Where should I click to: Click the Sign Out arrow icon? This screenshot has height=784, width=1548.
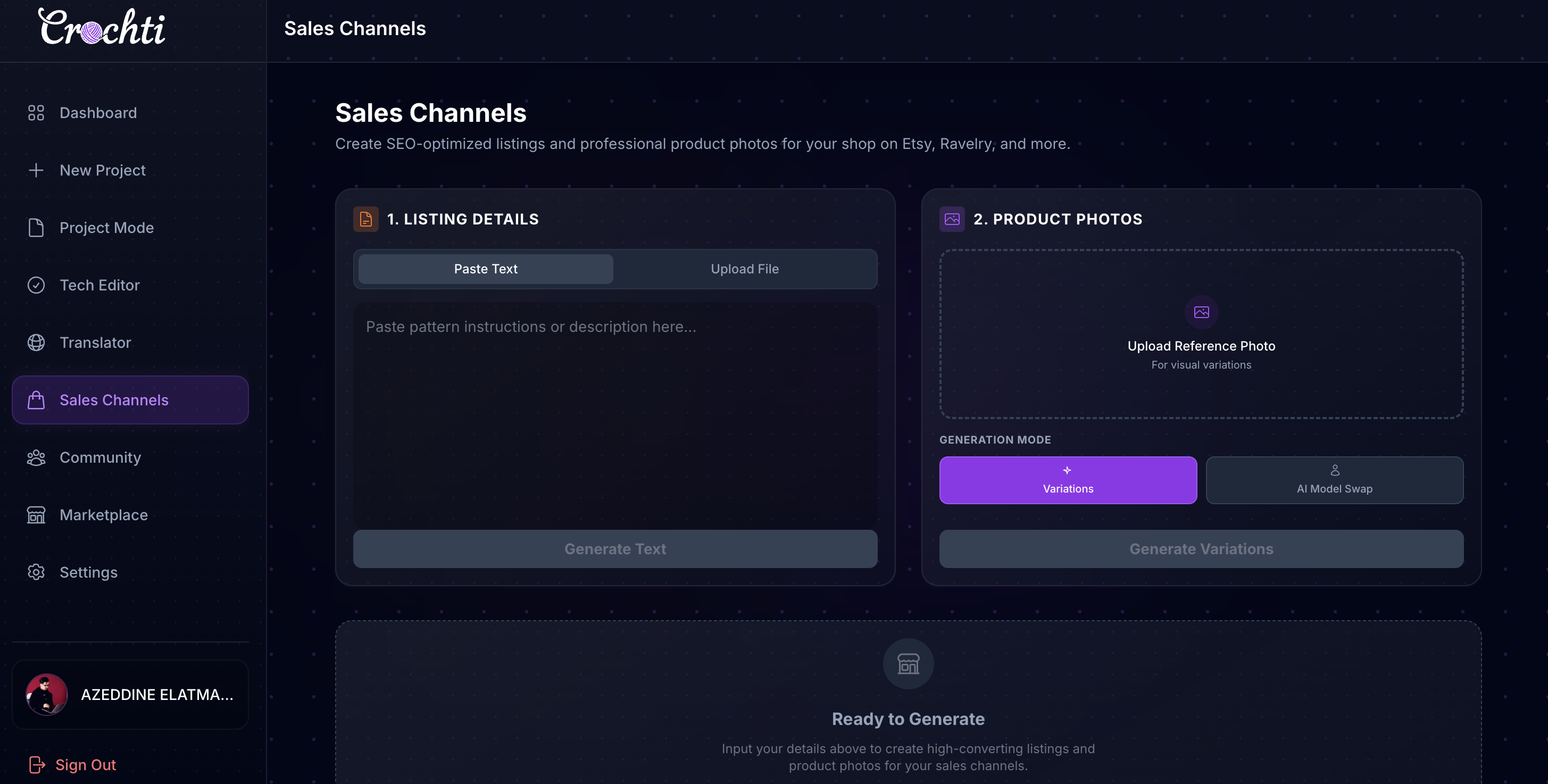tap(37, 765)
